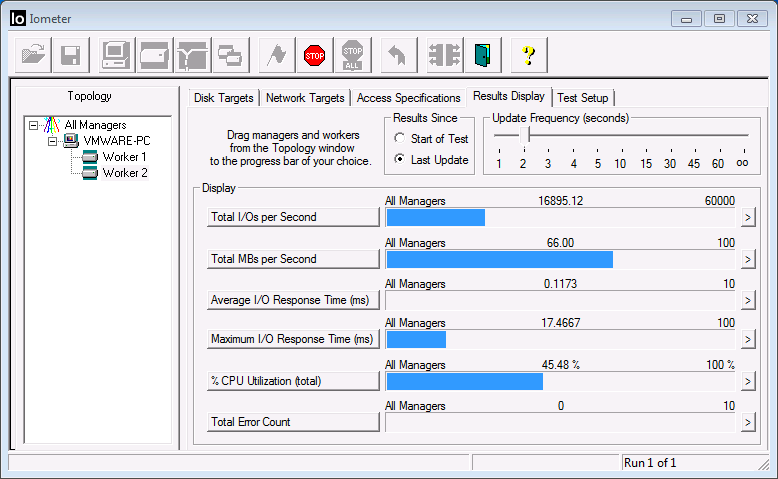Click the red Stop test icon
Viewport: 778px width, 479px height.
[315, 55]
